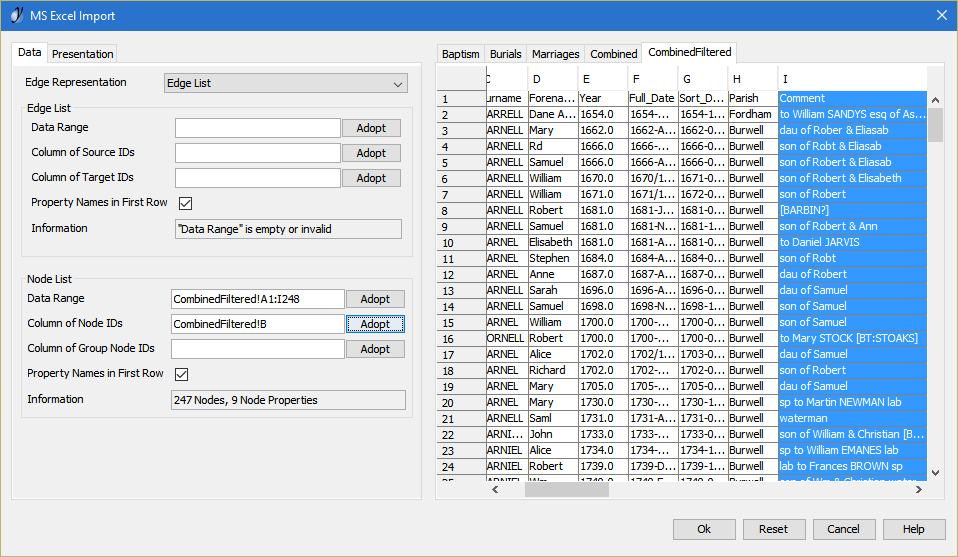This screenshot has height=557, width=958.
Task: Click the horizontal scrollbar left arrow in spreadsheet
Action: pyautogui.click(x=494, y=489)
